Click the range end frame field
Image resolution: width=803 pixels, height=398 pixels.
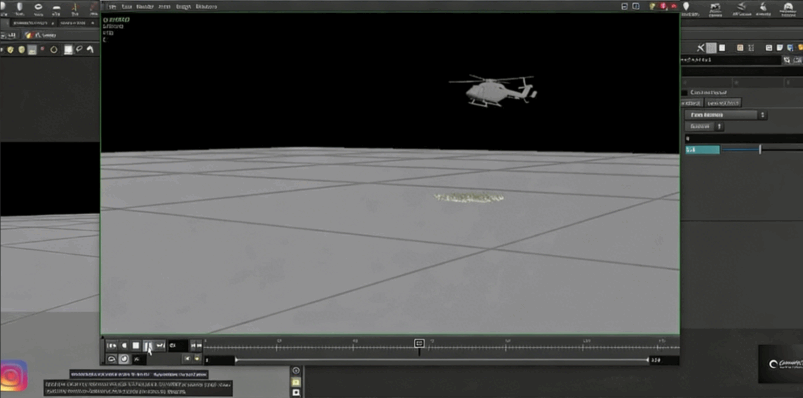point(664,360)
